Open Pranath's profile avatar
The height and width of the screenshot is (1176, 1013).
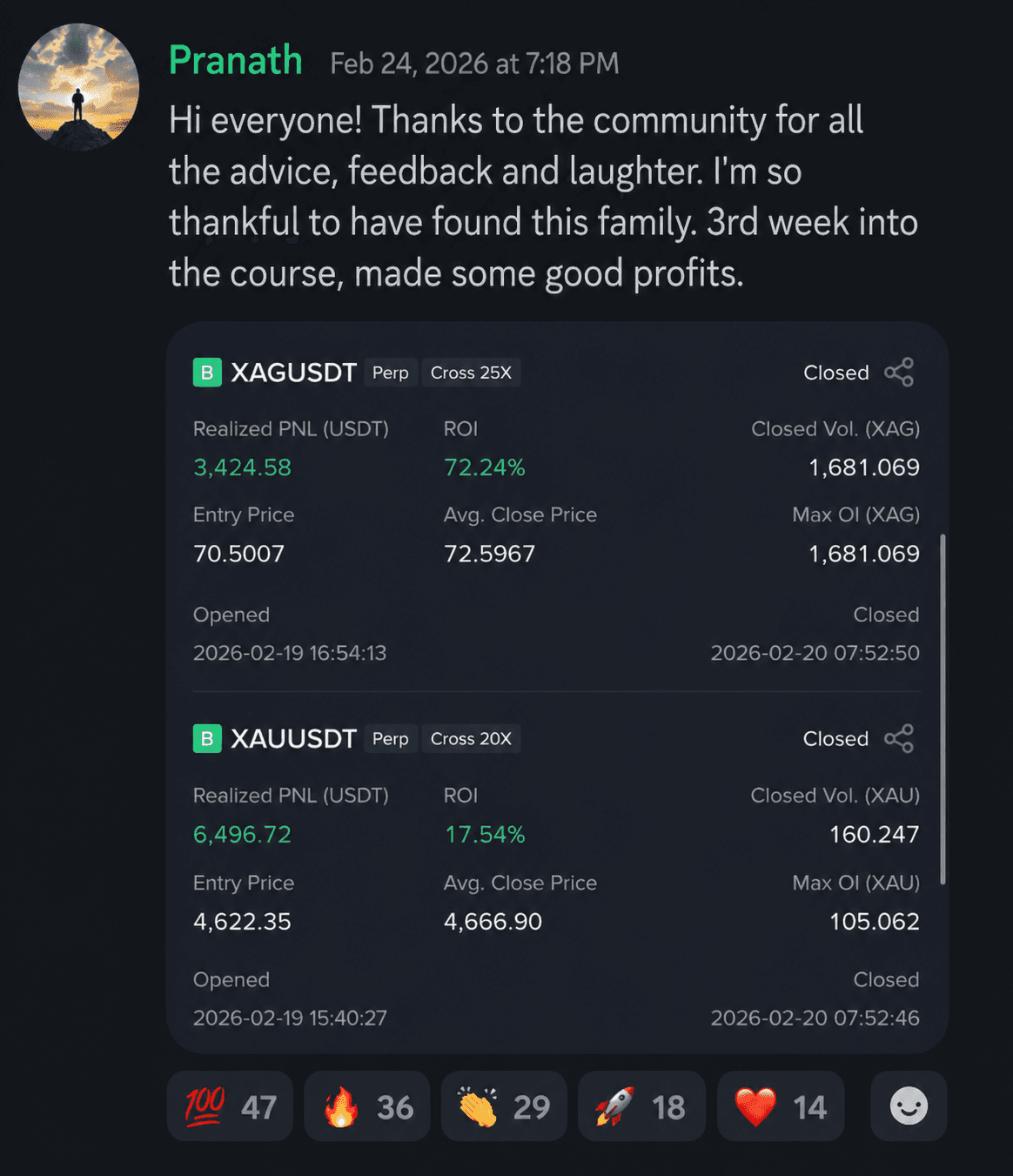click(x=78, y=87)
